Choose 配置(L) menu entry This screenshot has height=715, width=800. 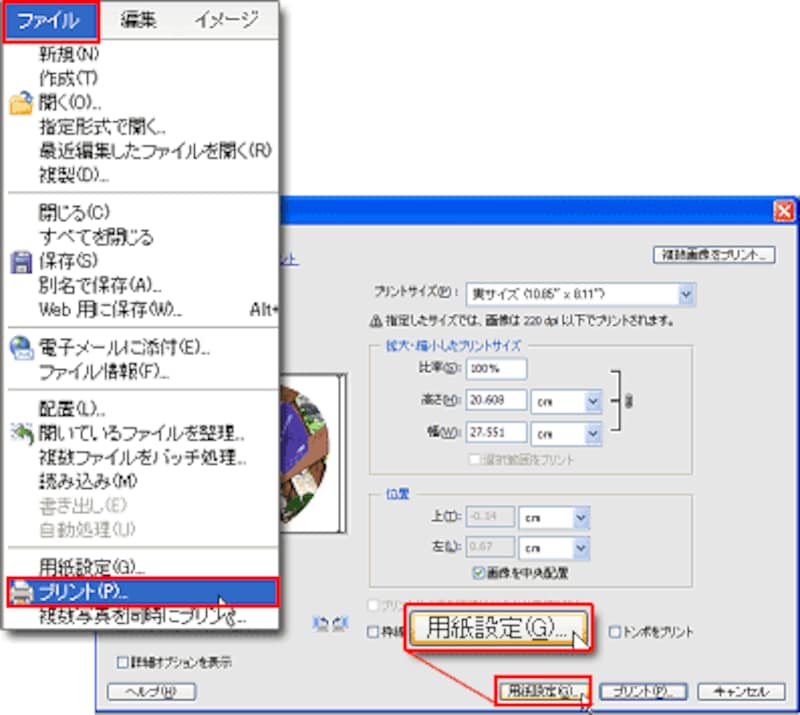72,409
